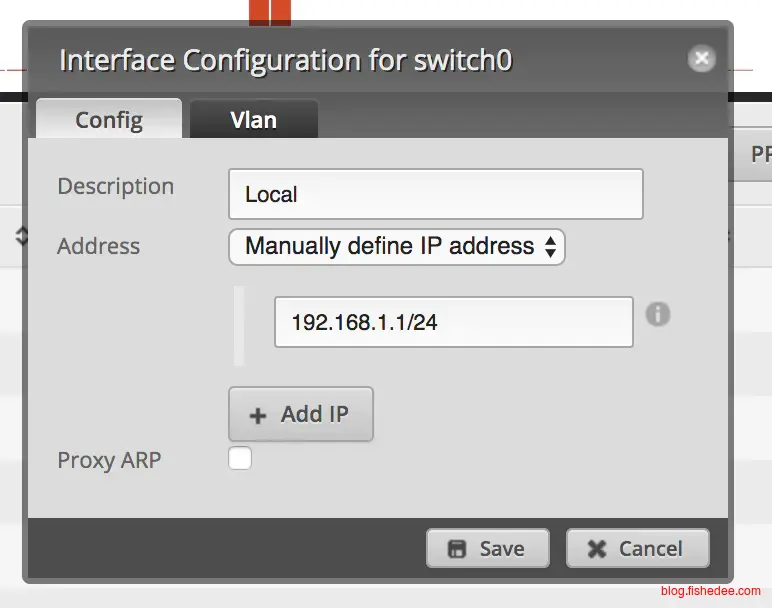772x608 pixels.
Task: Click the Address dropdown's up-down arrows
Action: pos(550,247)
